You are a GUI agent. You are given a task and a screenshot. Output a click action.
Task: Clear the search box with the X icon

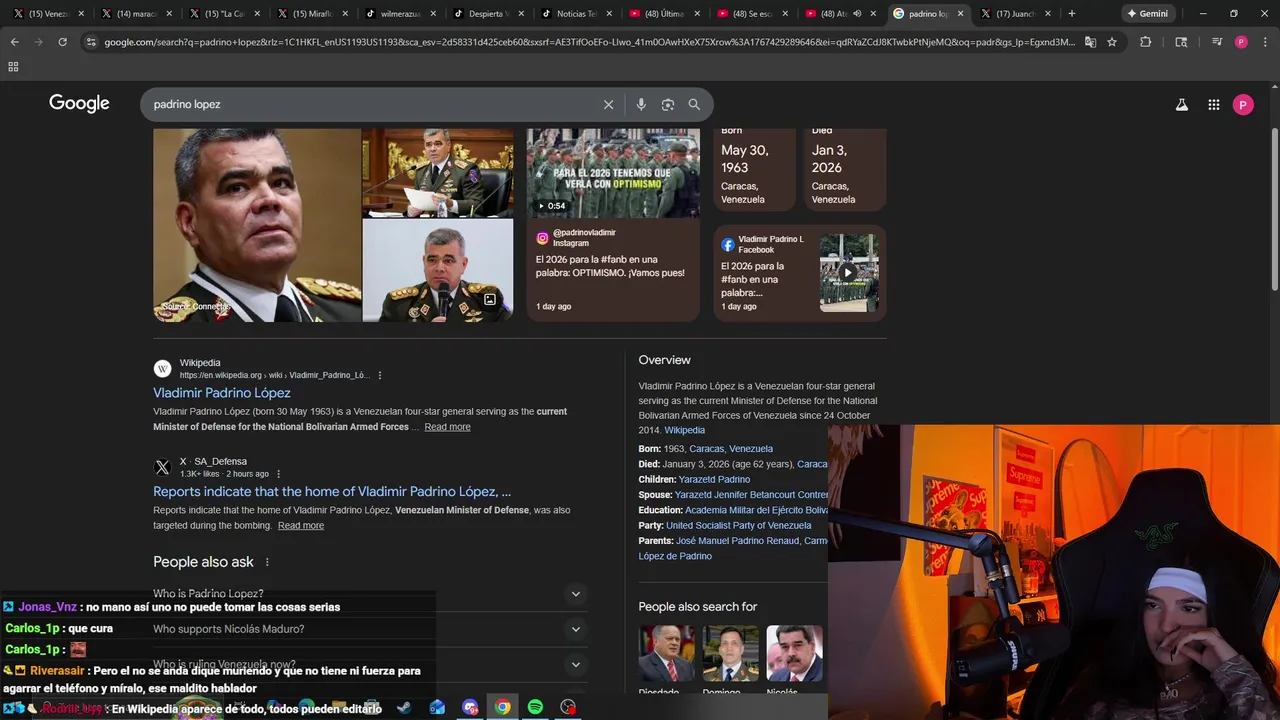[608, 104]
